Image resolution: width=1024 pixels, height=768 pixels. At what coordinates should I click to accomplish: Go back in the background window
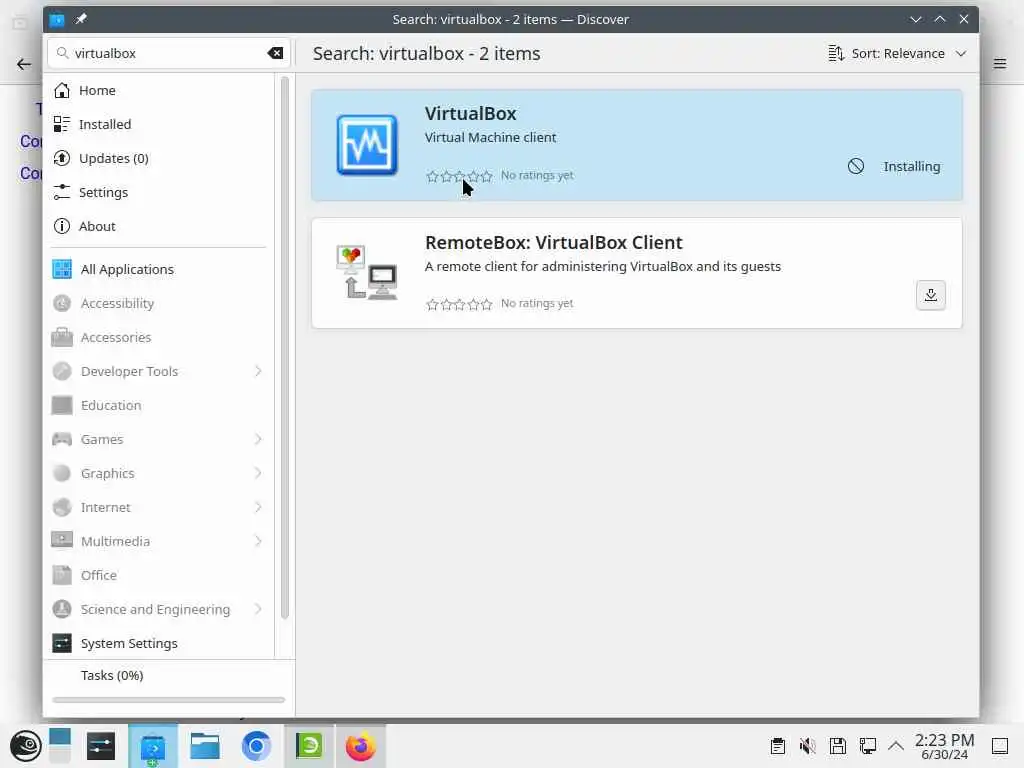tap(24, 64)
